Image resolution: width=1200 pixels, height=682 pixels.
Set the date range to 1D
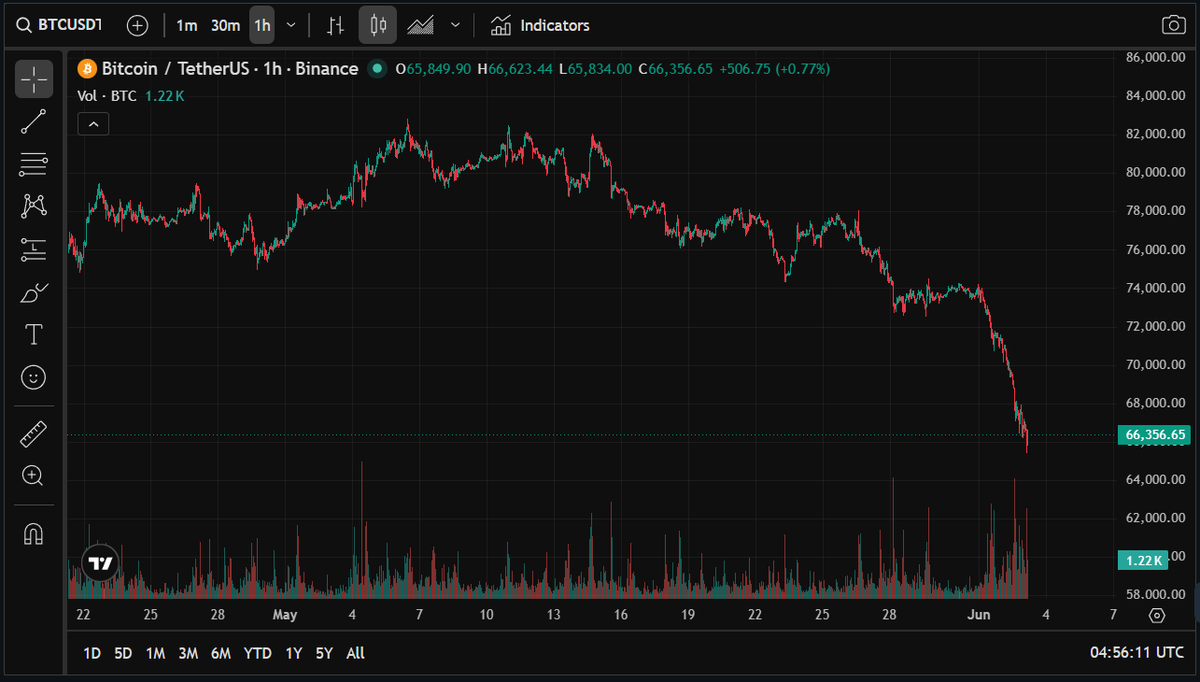pos(92,653)
